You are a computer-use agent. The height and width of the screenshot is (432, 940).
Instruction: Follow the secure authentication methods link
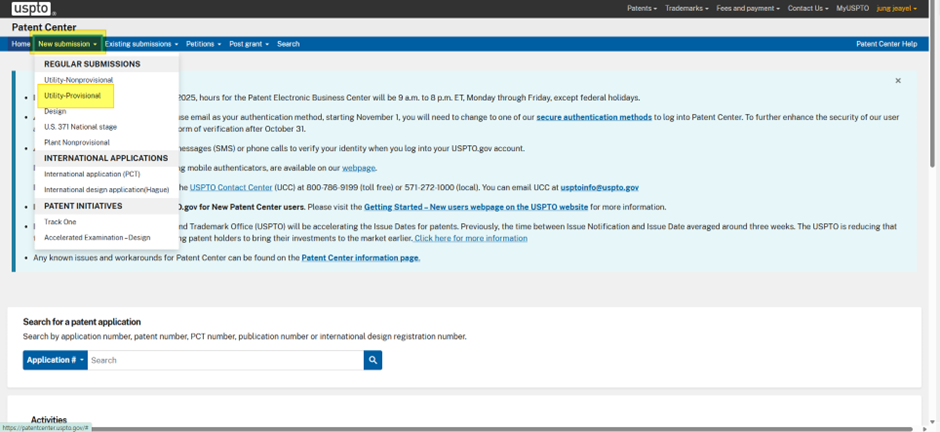point(594,117)
